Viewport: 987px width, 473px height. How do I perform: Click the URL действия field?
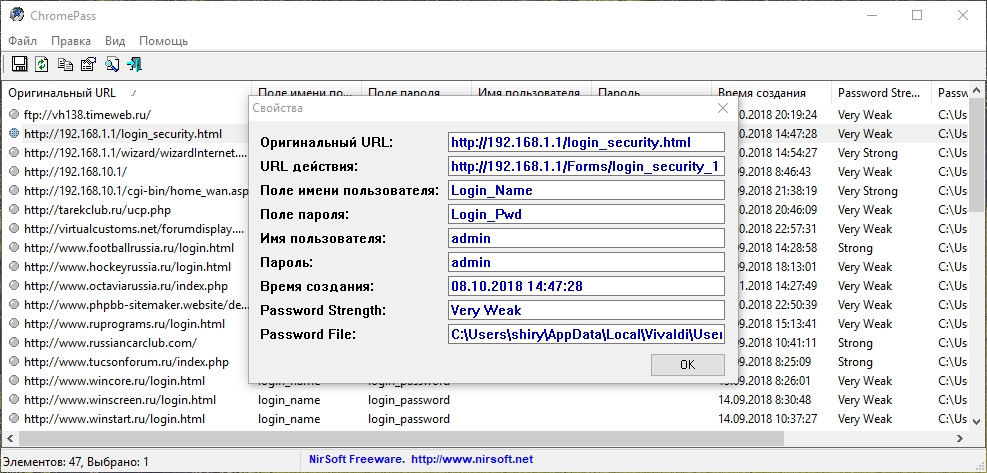point(586,166)
